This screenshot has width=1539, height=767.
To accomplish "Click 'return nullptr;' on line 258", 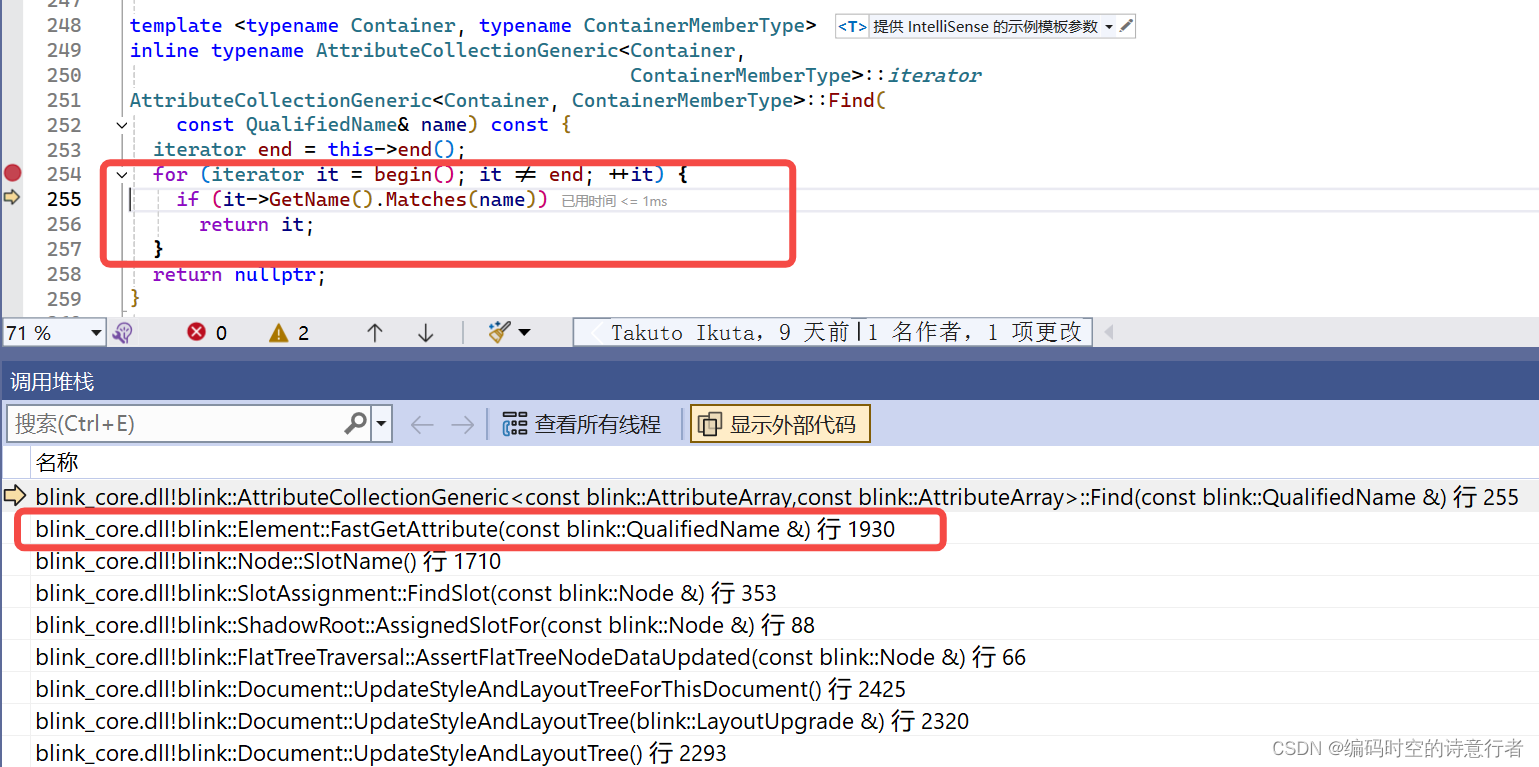I will click(x=239, y=275).
